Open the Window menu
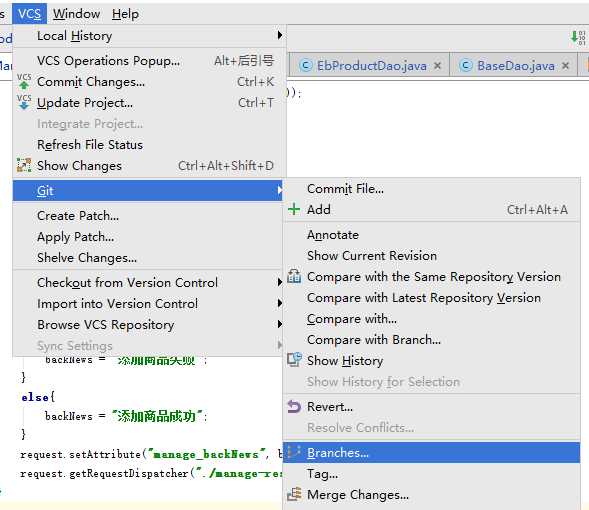 point(76,14)
